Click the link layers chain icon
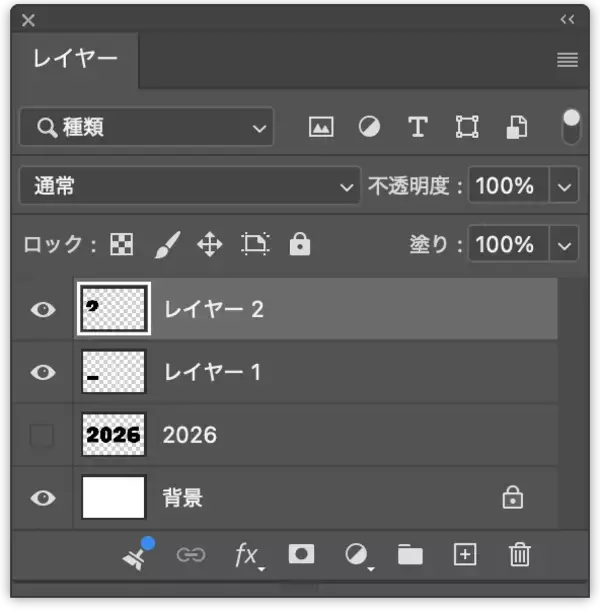This screenshot has width=600, height=612. tap(191, 555)
